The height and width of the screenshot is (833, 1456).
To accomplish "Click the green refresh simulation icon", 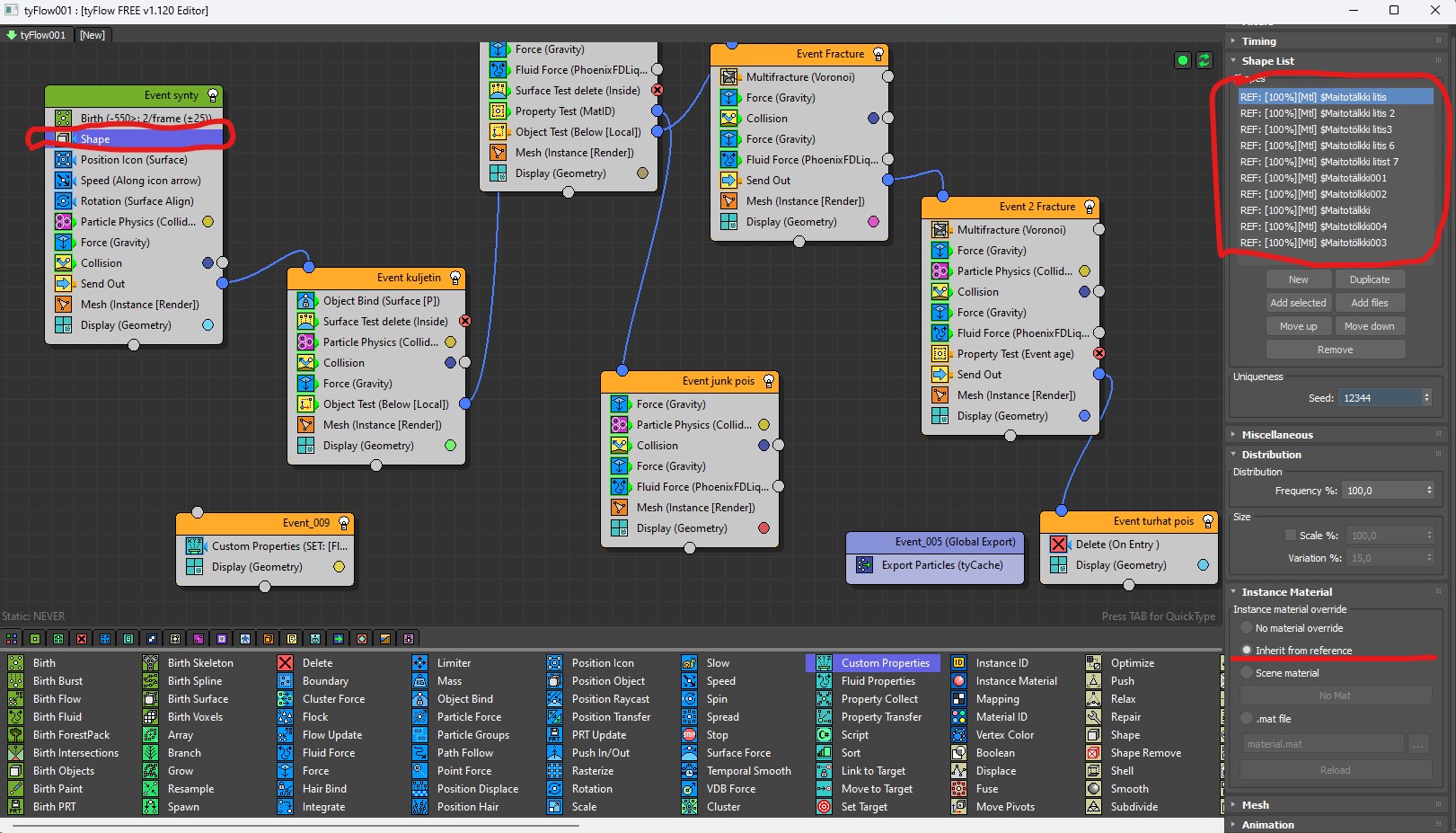I will pos(1205,60).
